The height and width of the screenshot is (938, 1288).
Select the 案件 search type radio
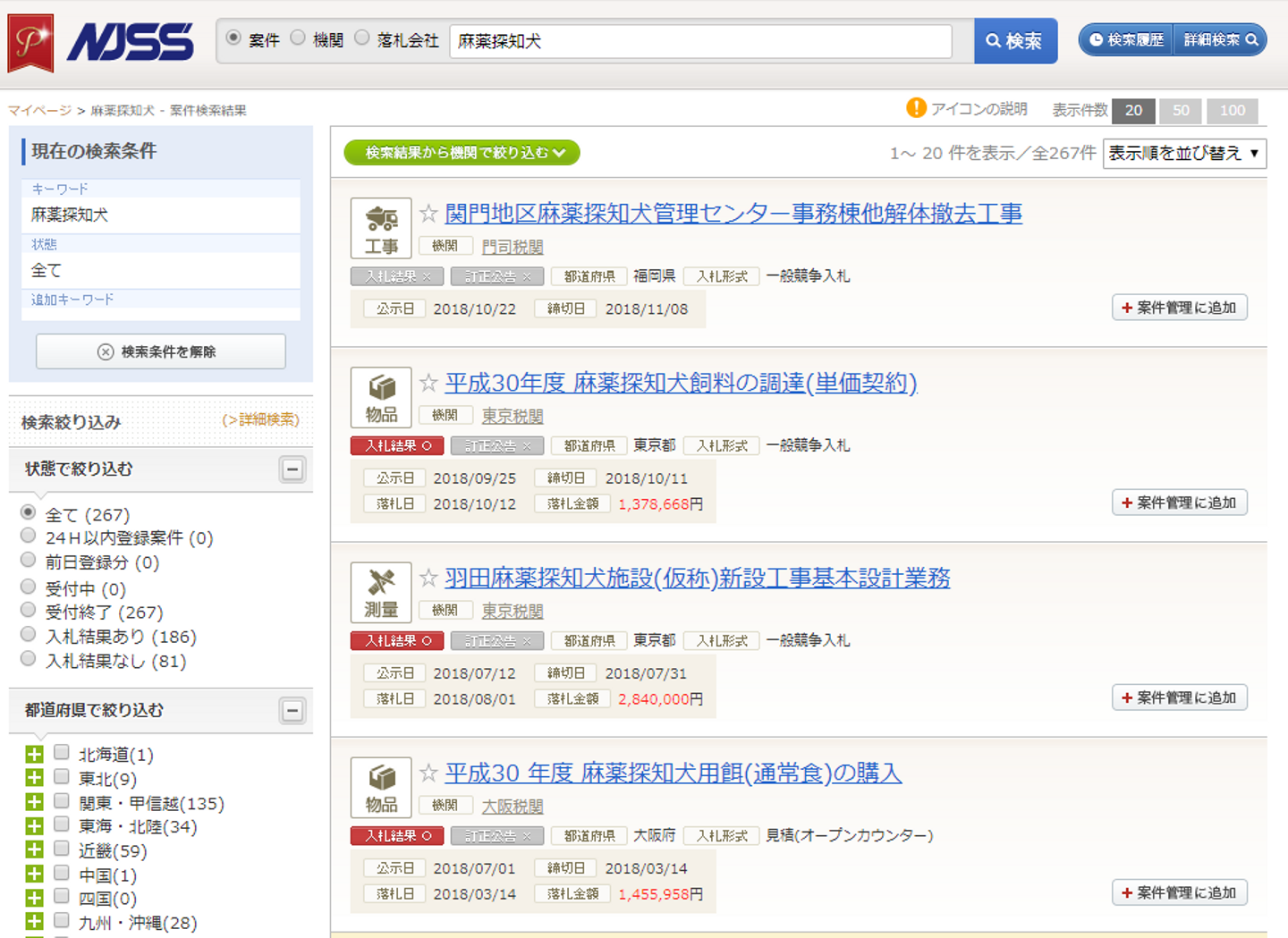point(233,38)
